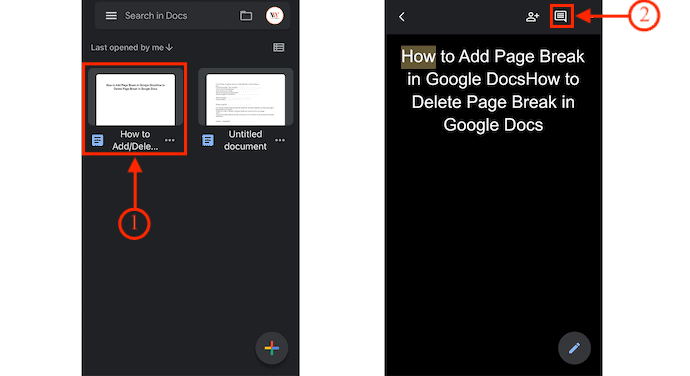Open the account profile avatar
Image resolution: width=690 pixels, height=376 pixels.
click(x=275, y=15)
